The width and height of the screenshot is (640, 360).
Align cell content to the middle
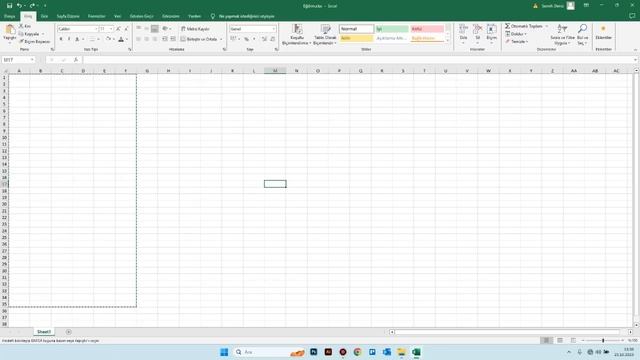(x=147, y=29)
